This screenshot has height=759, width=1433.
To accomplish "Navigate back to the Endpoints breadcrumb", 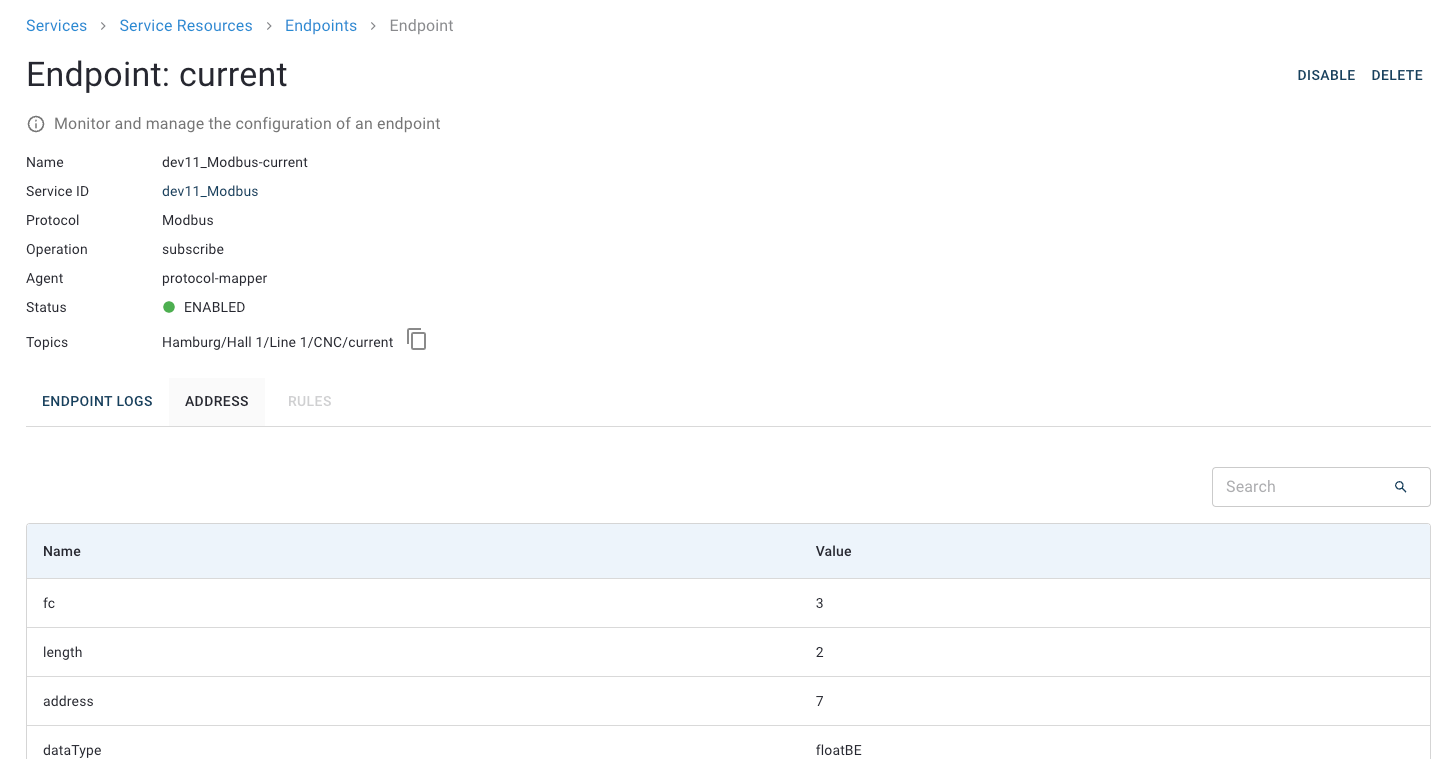I will point(321,26).
